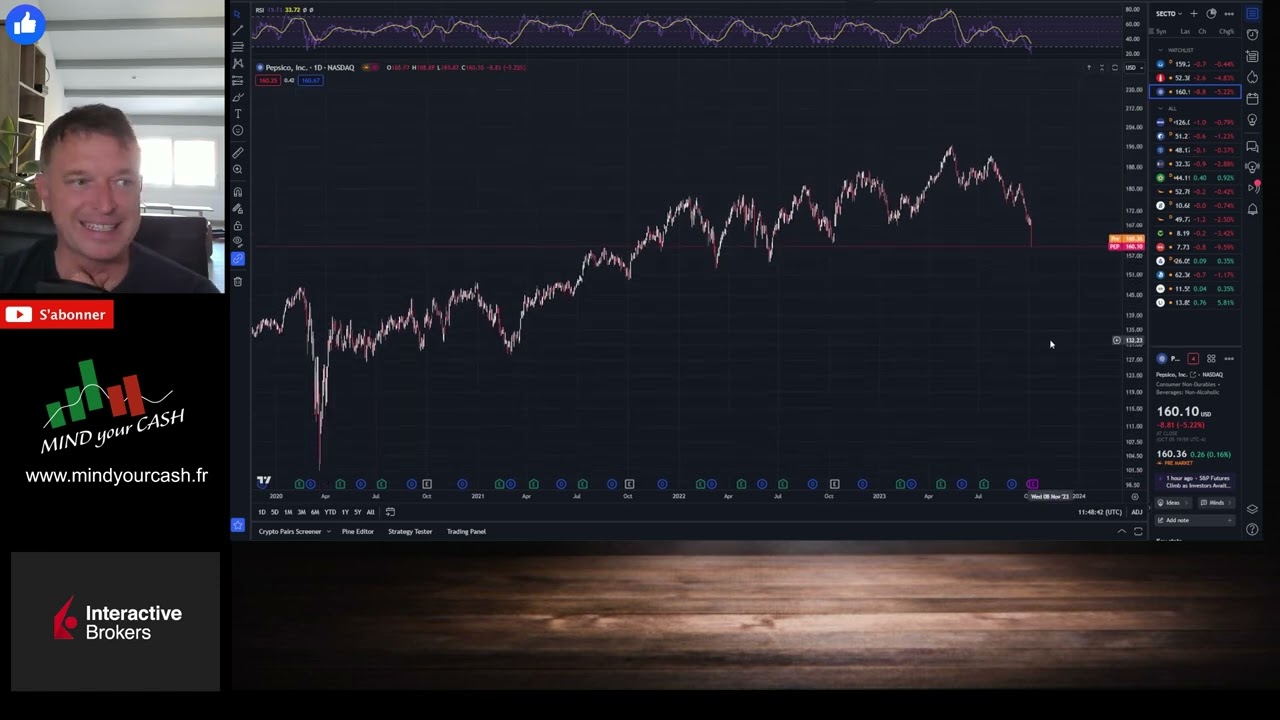Open the notifications bell icon

coord(1252,208)
